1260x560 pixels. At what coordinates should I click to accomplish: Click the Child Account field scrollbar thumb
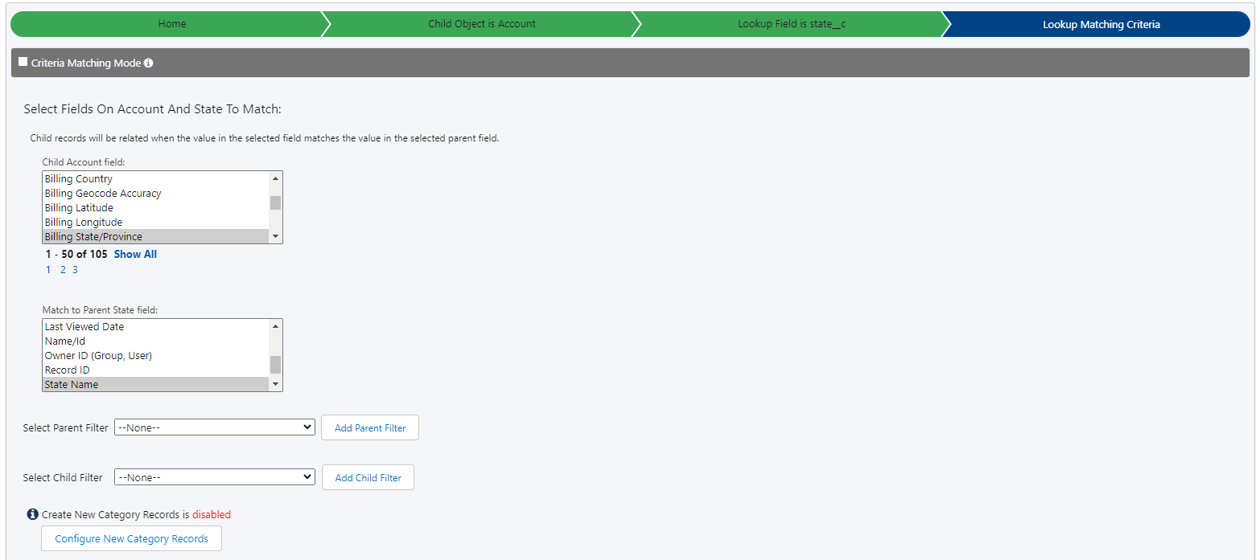[276, 202]
